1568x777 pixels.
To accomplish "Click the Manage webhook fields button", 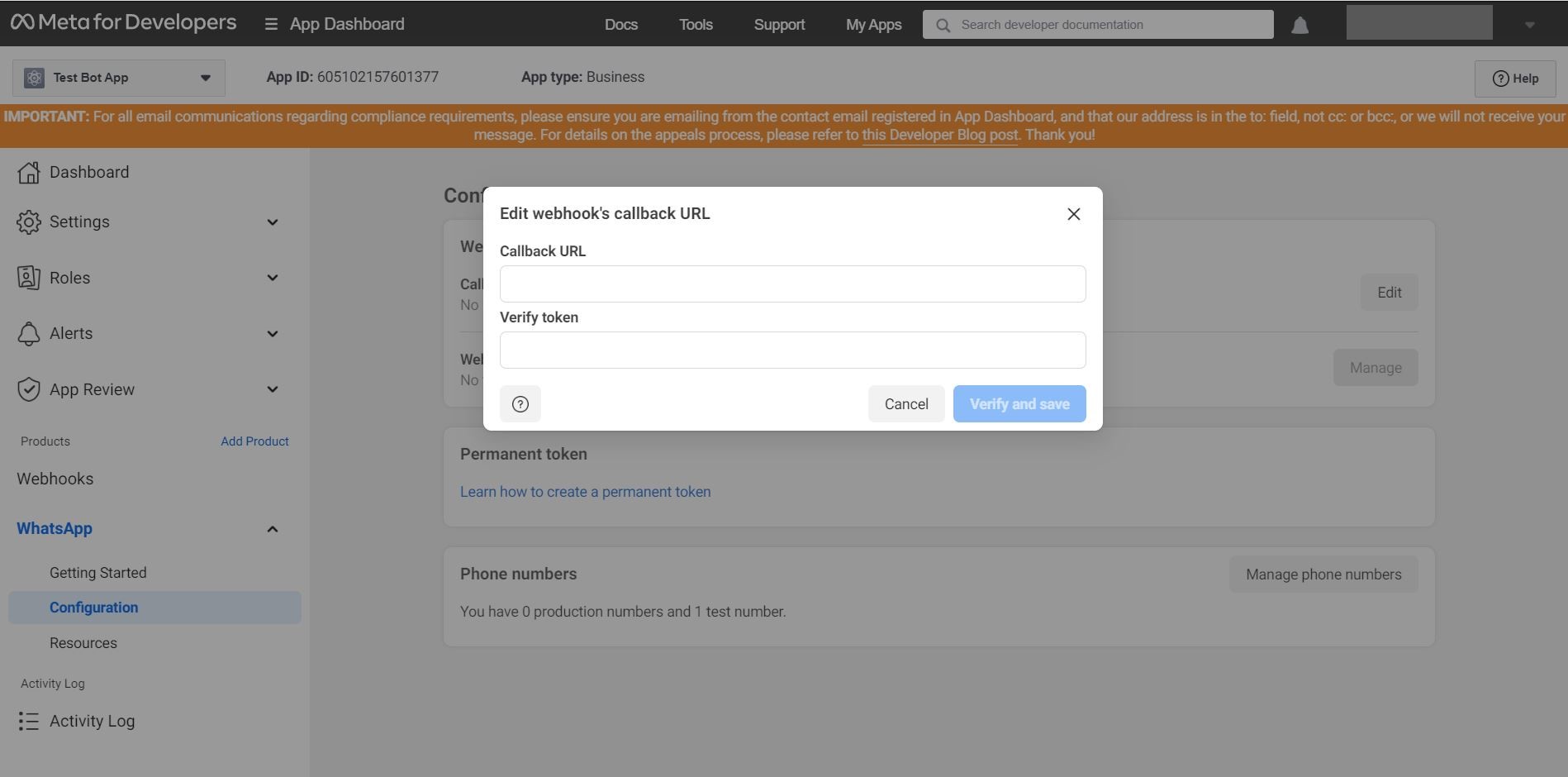I will [1376, 368].
